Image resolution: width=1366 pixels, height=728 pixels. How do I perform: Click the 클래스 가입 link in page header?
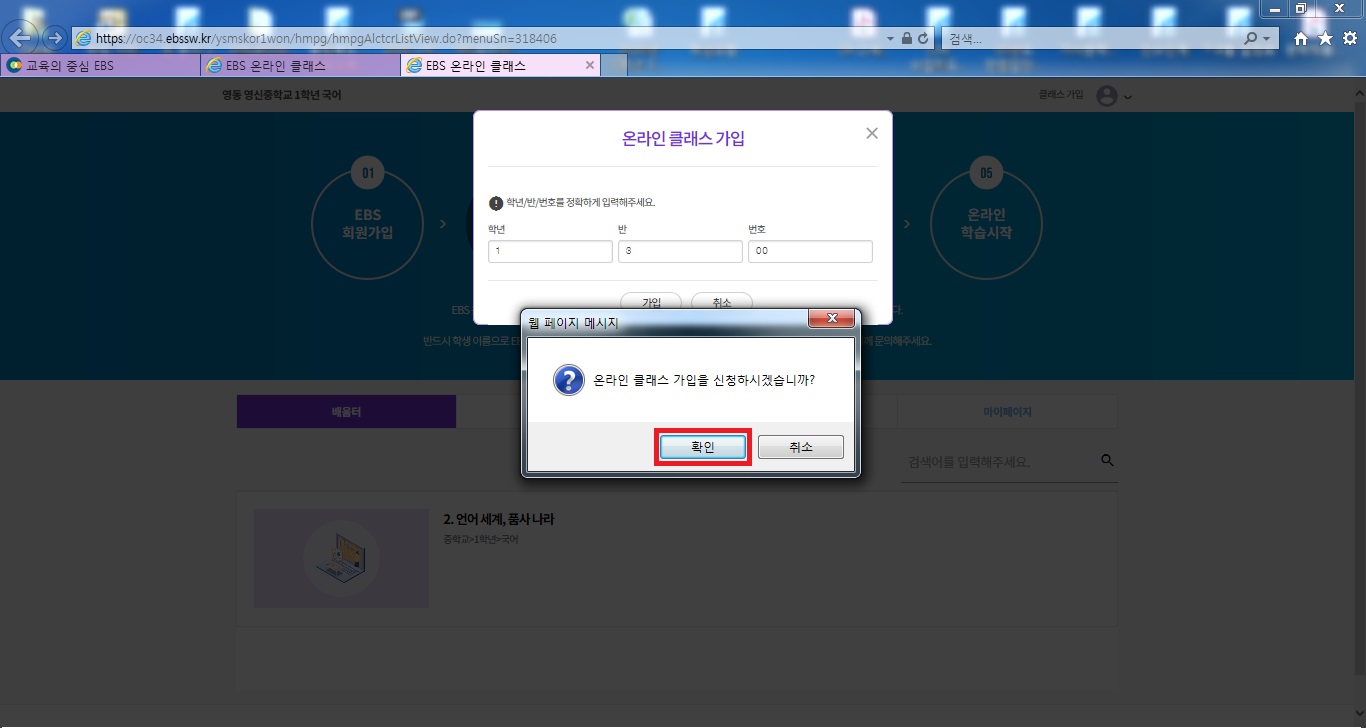(x=1060, y=94)
